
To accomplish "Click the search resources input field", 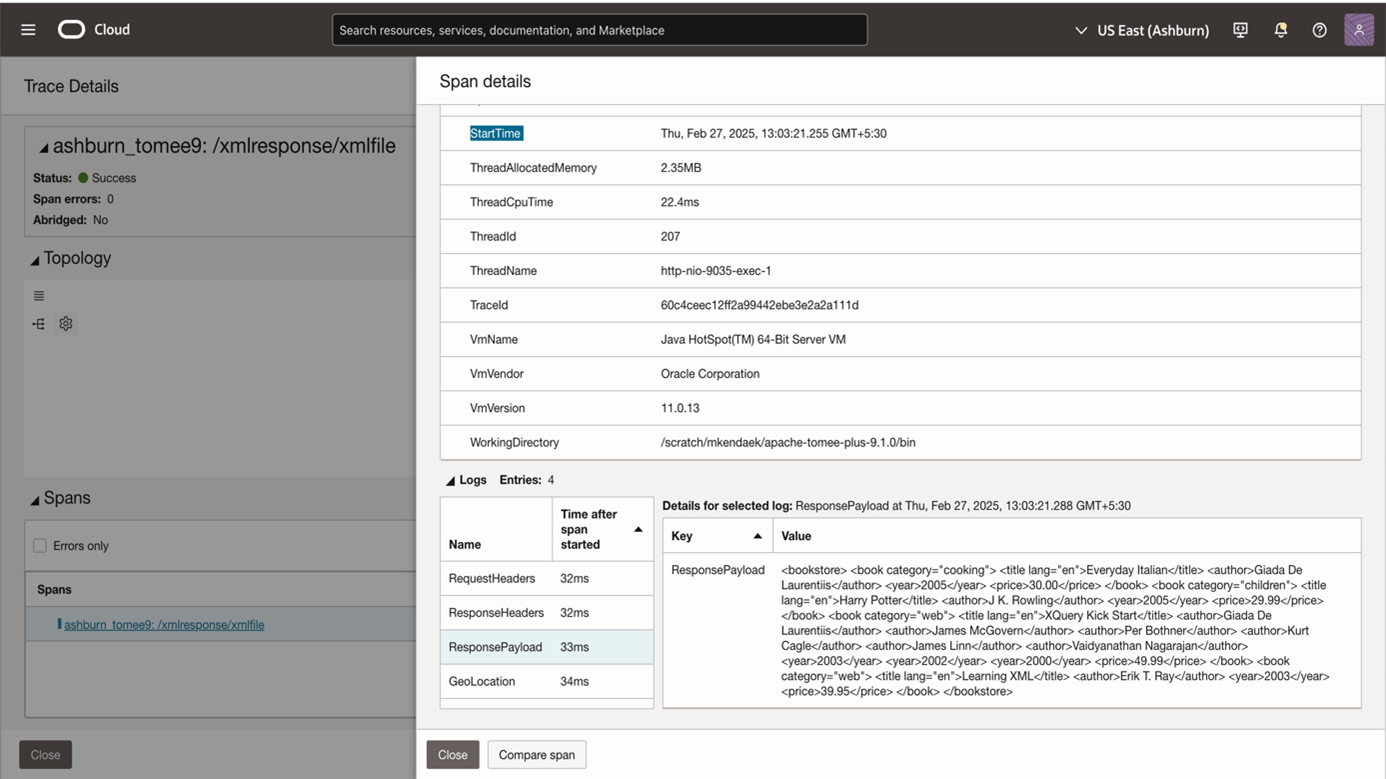I will (599, 30).
